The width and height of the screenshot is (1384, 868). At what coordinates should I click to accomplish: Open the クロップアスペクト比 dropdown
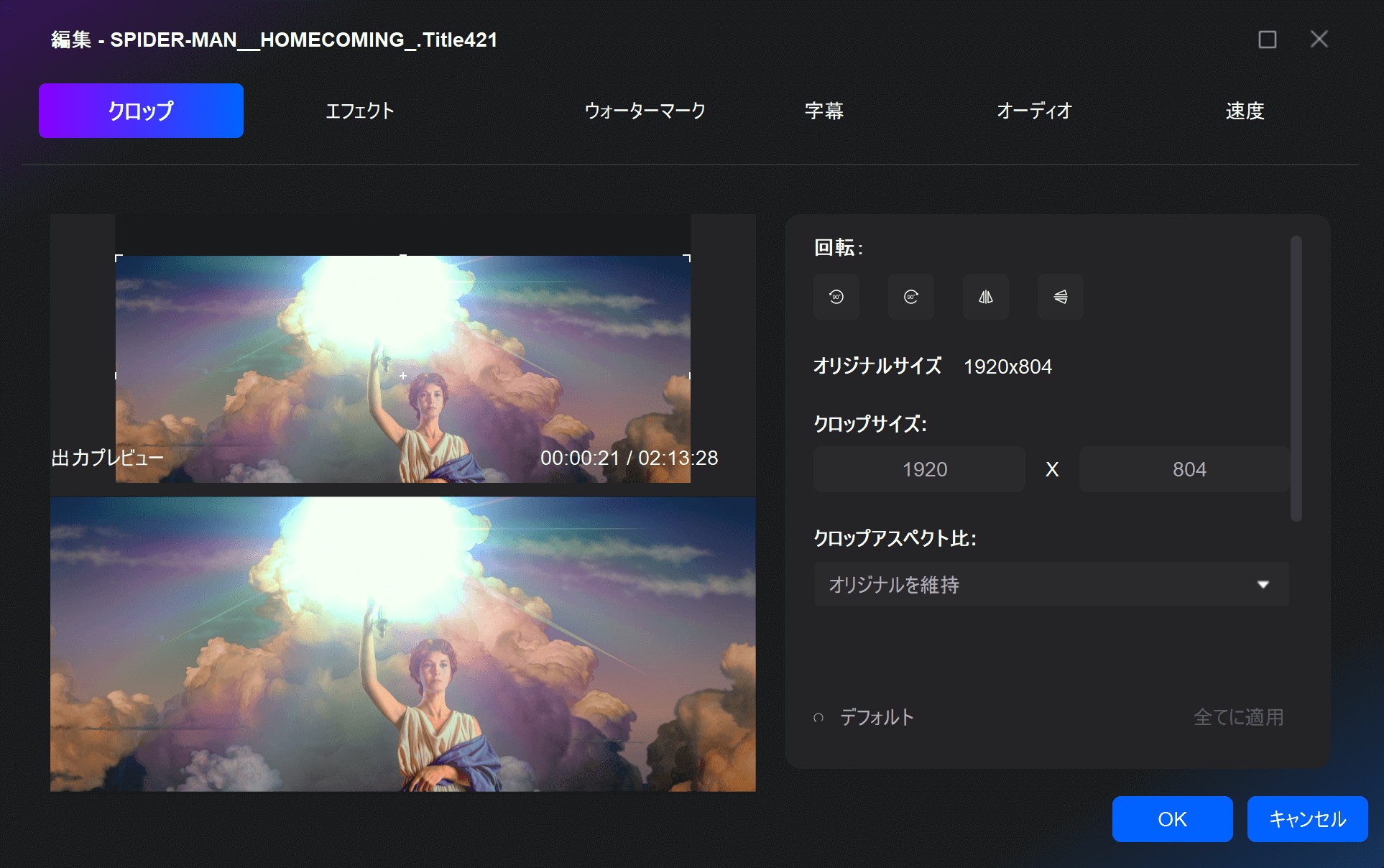pos(1051,584)
